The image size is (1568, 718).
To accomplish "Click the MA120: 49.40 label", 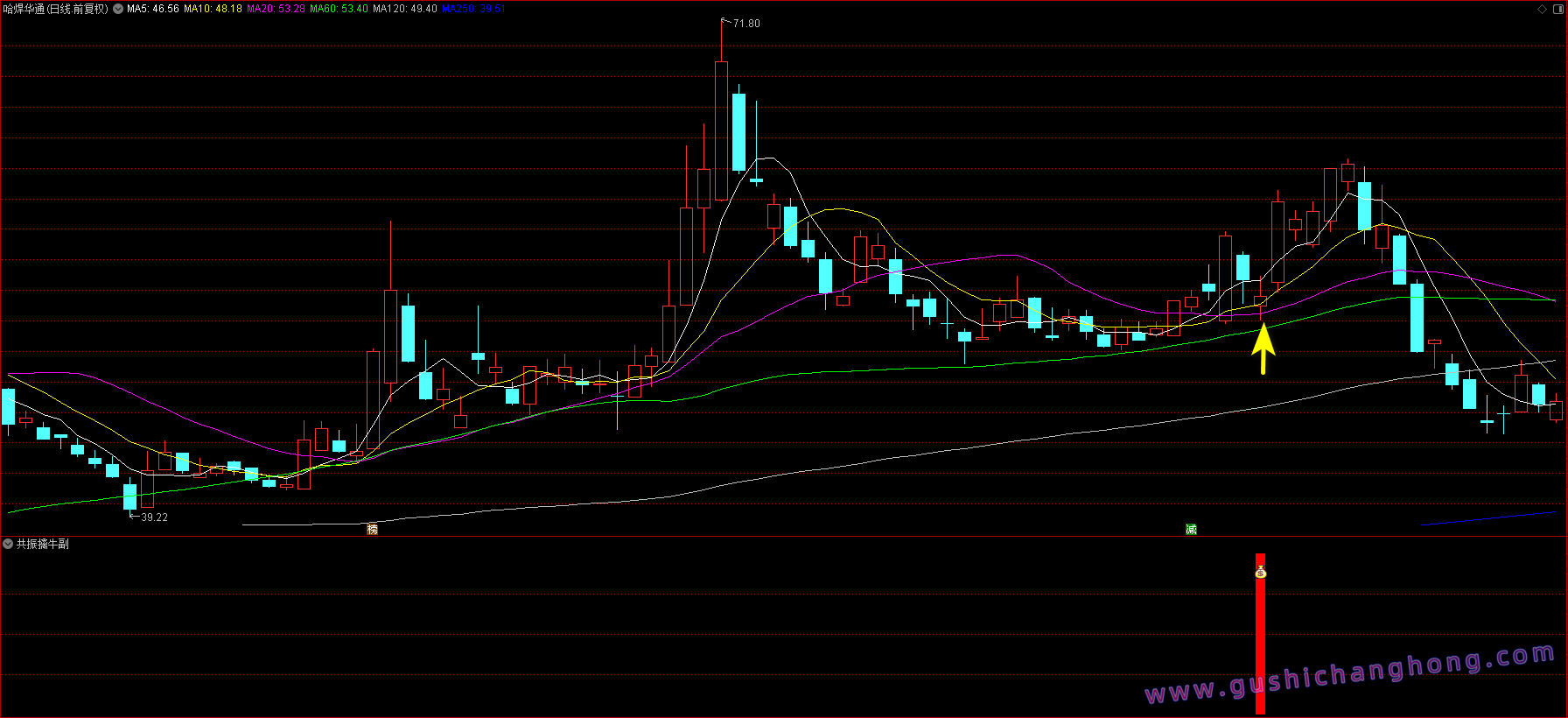I will pos(404,9).
